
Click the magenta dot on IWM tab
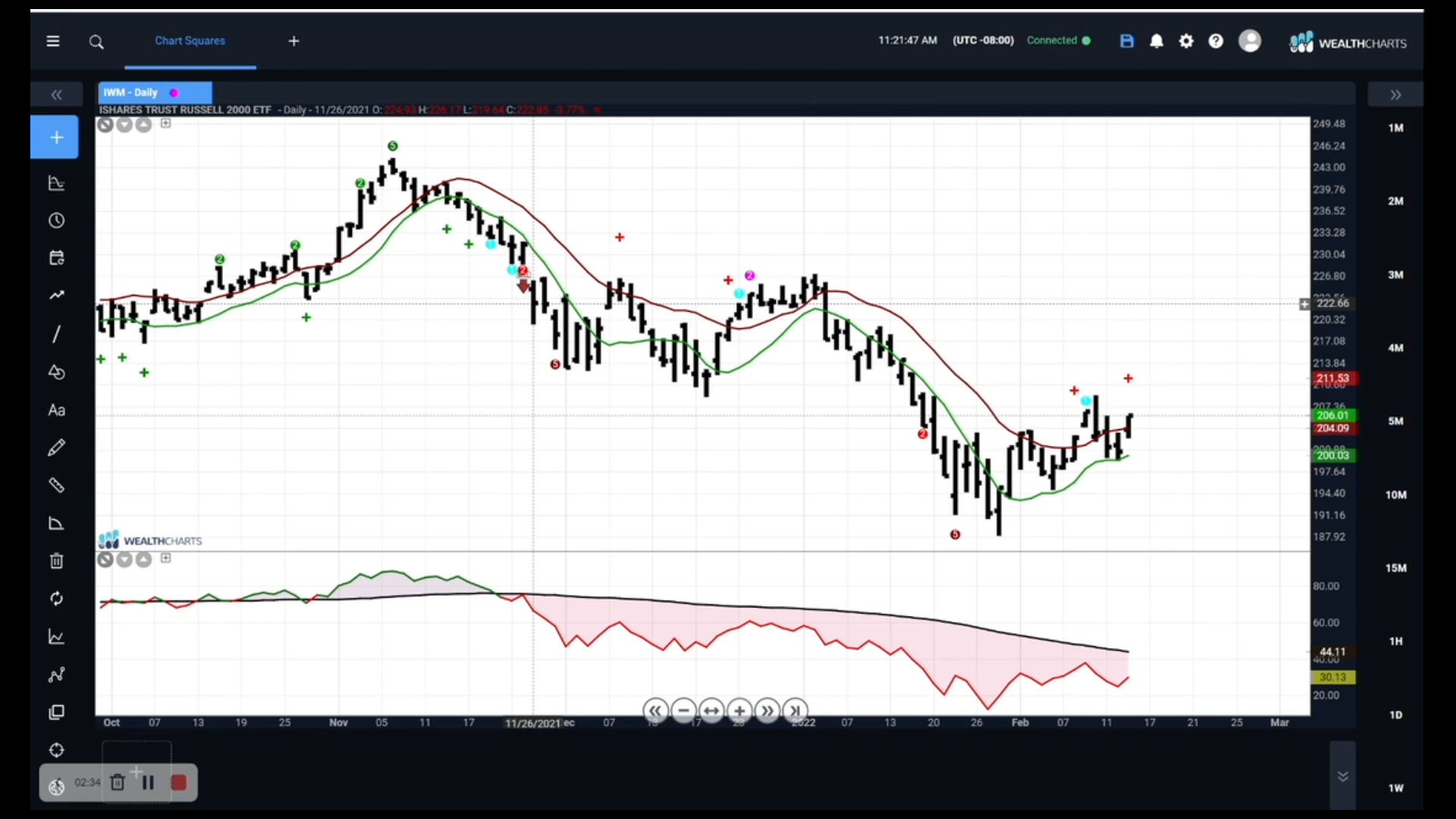(174, 93)
